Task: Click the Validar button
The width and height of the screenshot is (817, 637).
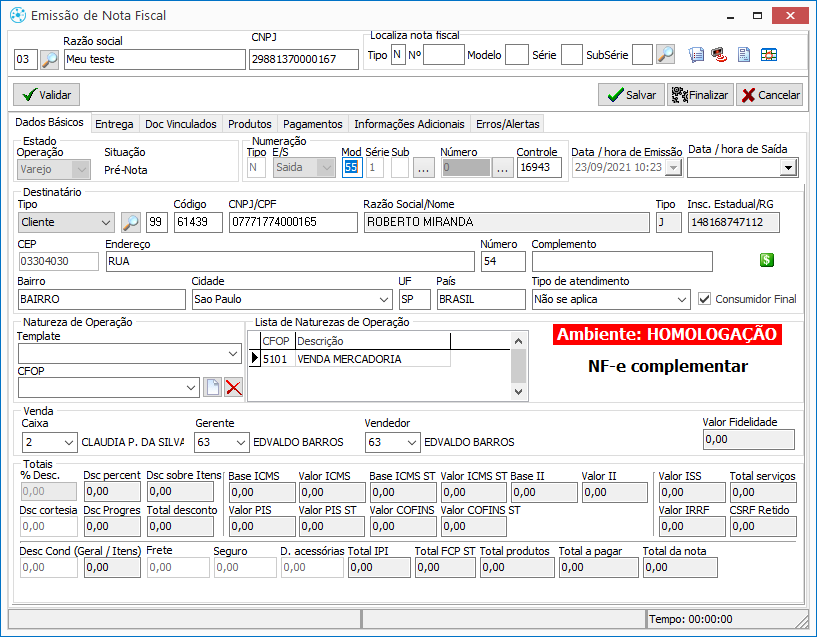Action: [x=46, y=95]
